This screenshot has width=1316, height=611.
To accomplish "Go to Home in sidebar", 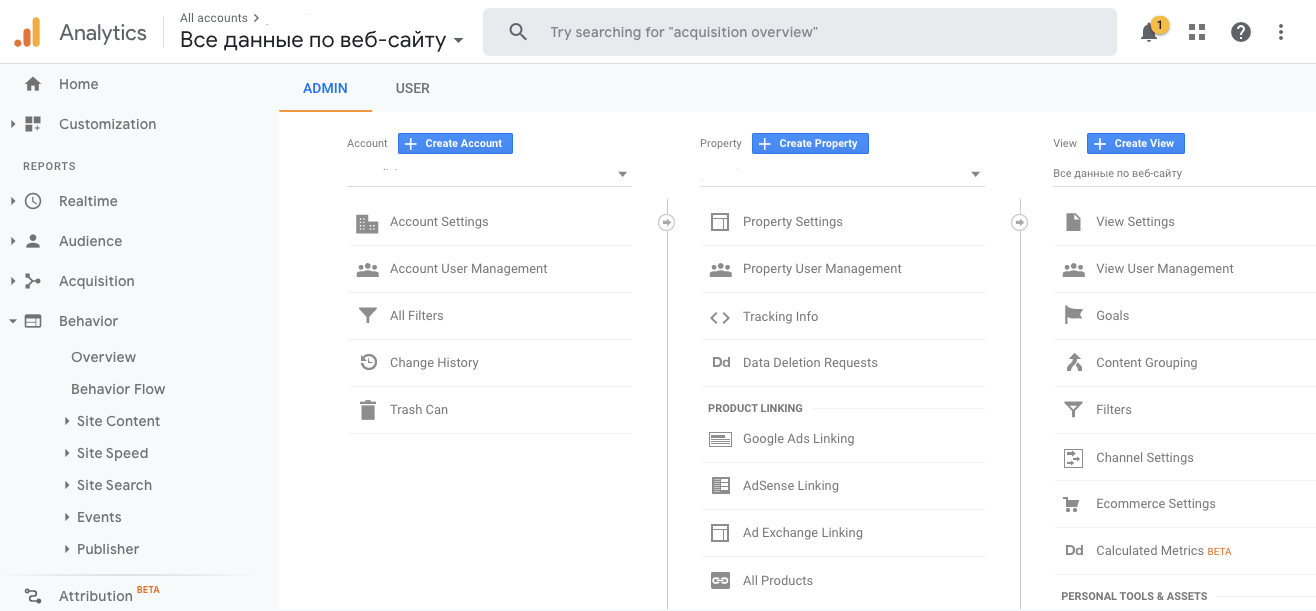I will coord(78,84).
